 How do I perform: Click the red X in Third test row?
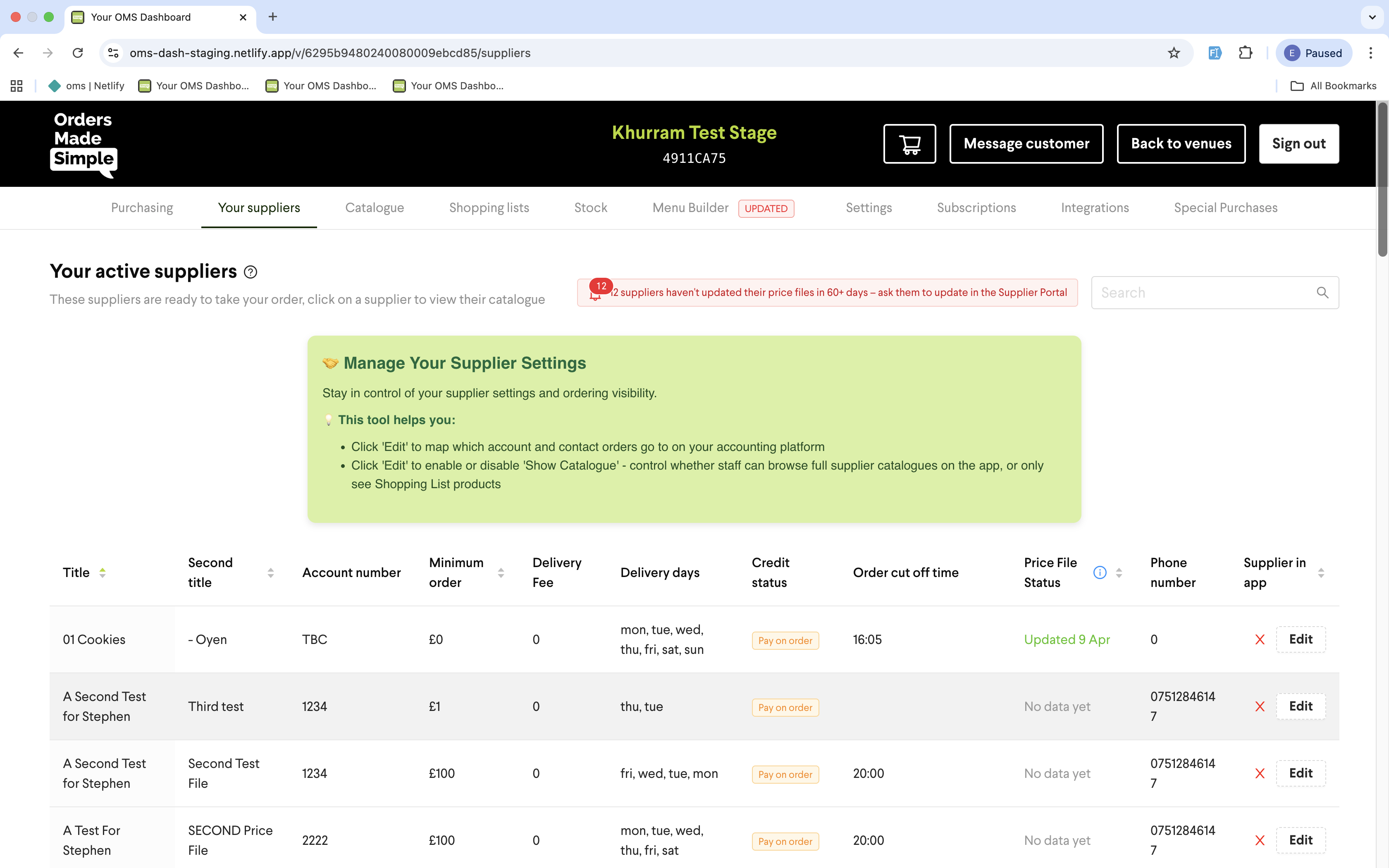1260,707
